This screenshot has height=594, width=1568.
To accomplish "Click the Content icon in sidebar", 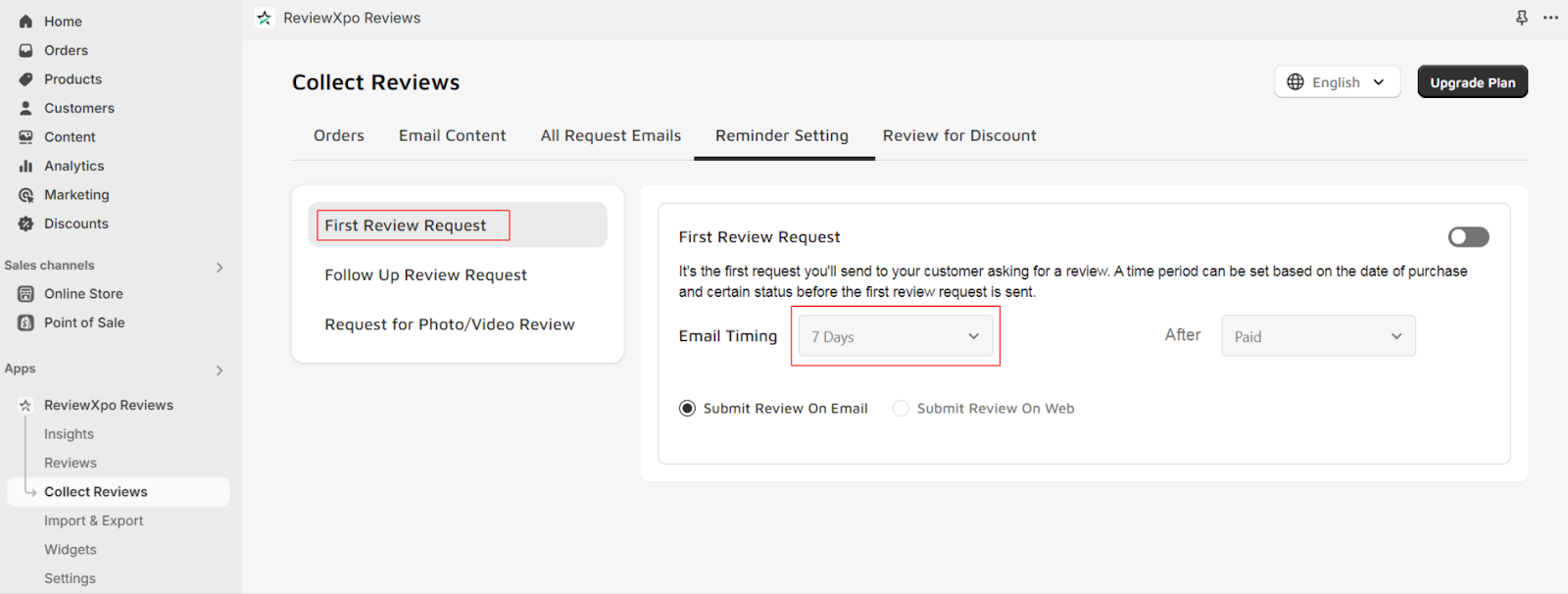I will pos(25,137).
